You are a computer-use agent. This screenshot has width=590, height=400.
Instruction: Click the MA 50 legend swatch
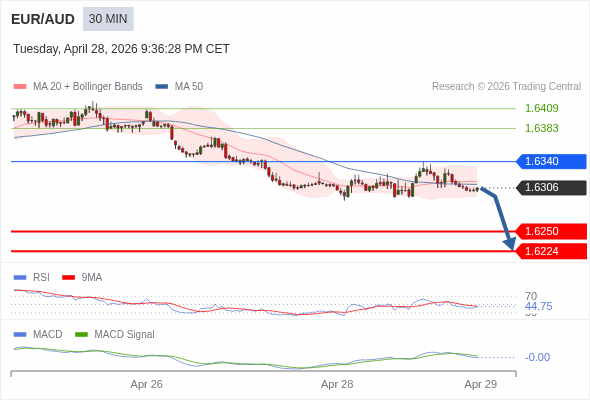(162, 87)
